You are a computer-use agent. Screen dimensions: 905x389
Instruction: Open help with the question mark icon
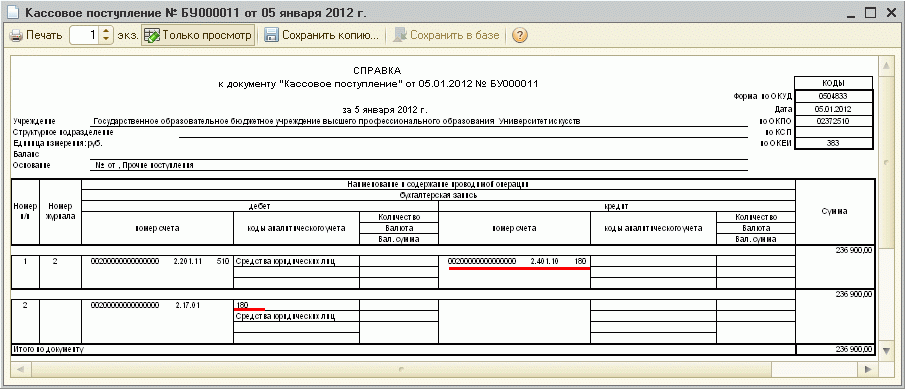(x=519, y=35)
